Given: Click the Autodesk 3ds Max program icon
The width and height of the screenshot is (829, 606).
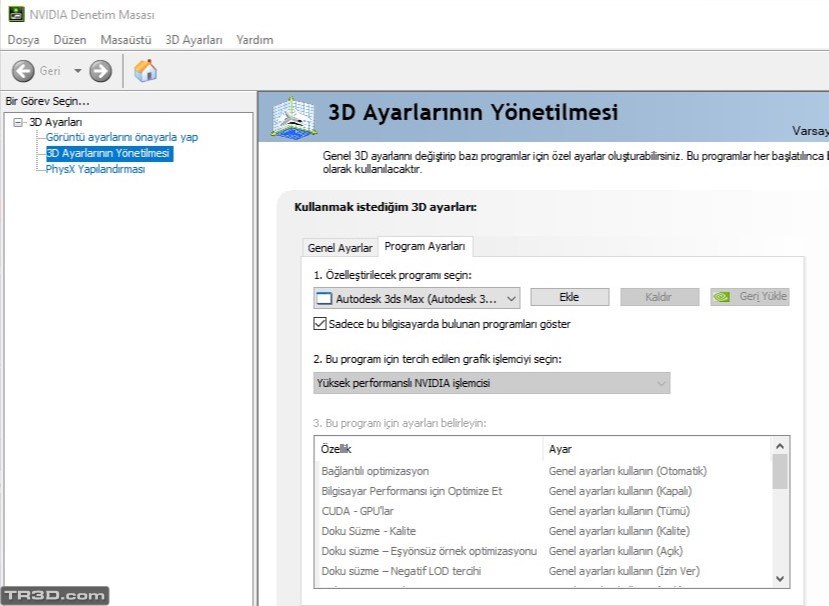Looking at the screenshot, I should click(x=323, y=298).
